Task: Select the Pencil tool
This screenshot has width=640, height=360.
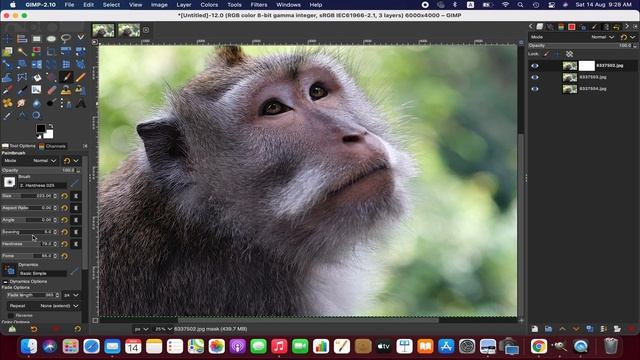Action: (80, 77)
